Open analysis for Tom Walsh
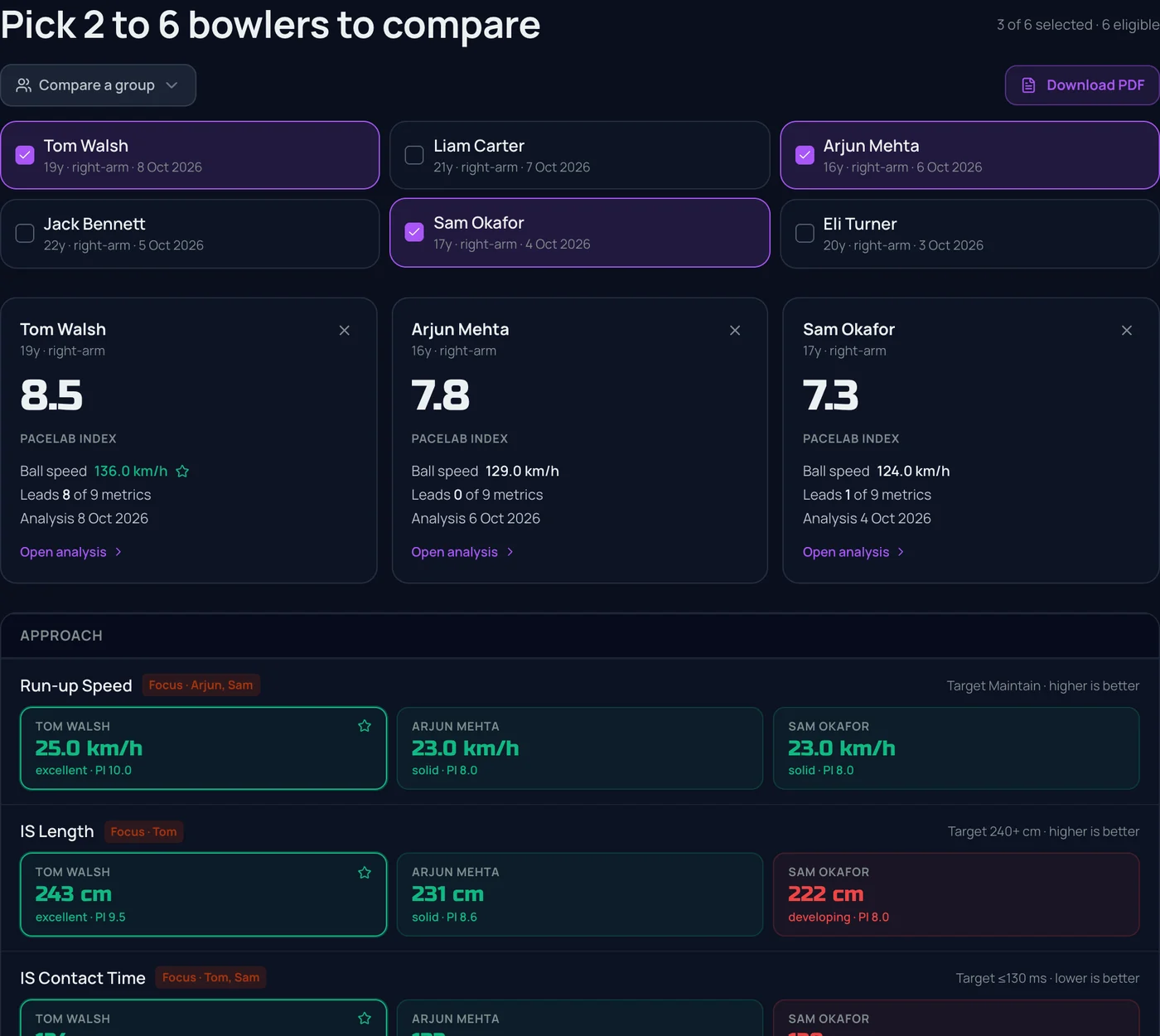The image size is (1160, 1036). pos(71,552)
